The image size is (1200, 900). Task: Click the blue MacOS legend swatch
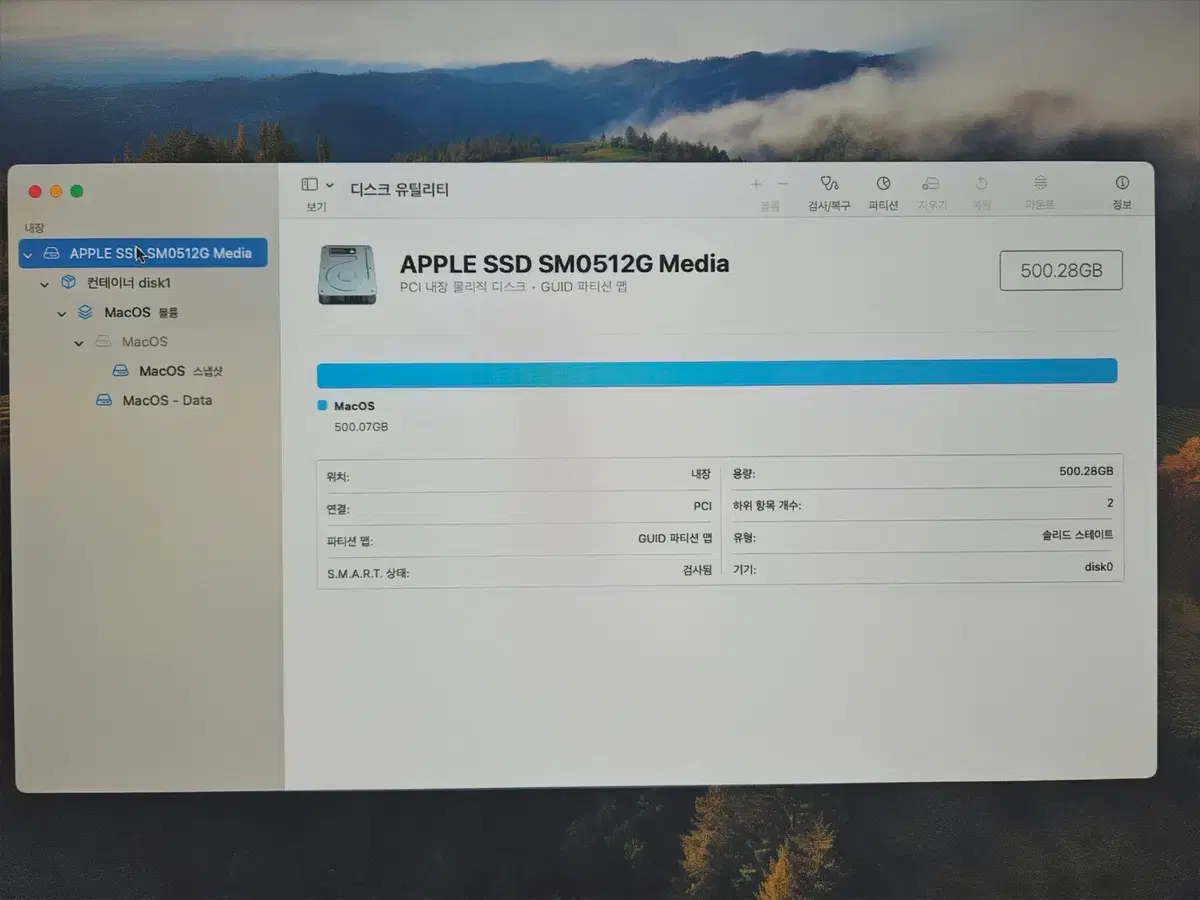[322, 405]
